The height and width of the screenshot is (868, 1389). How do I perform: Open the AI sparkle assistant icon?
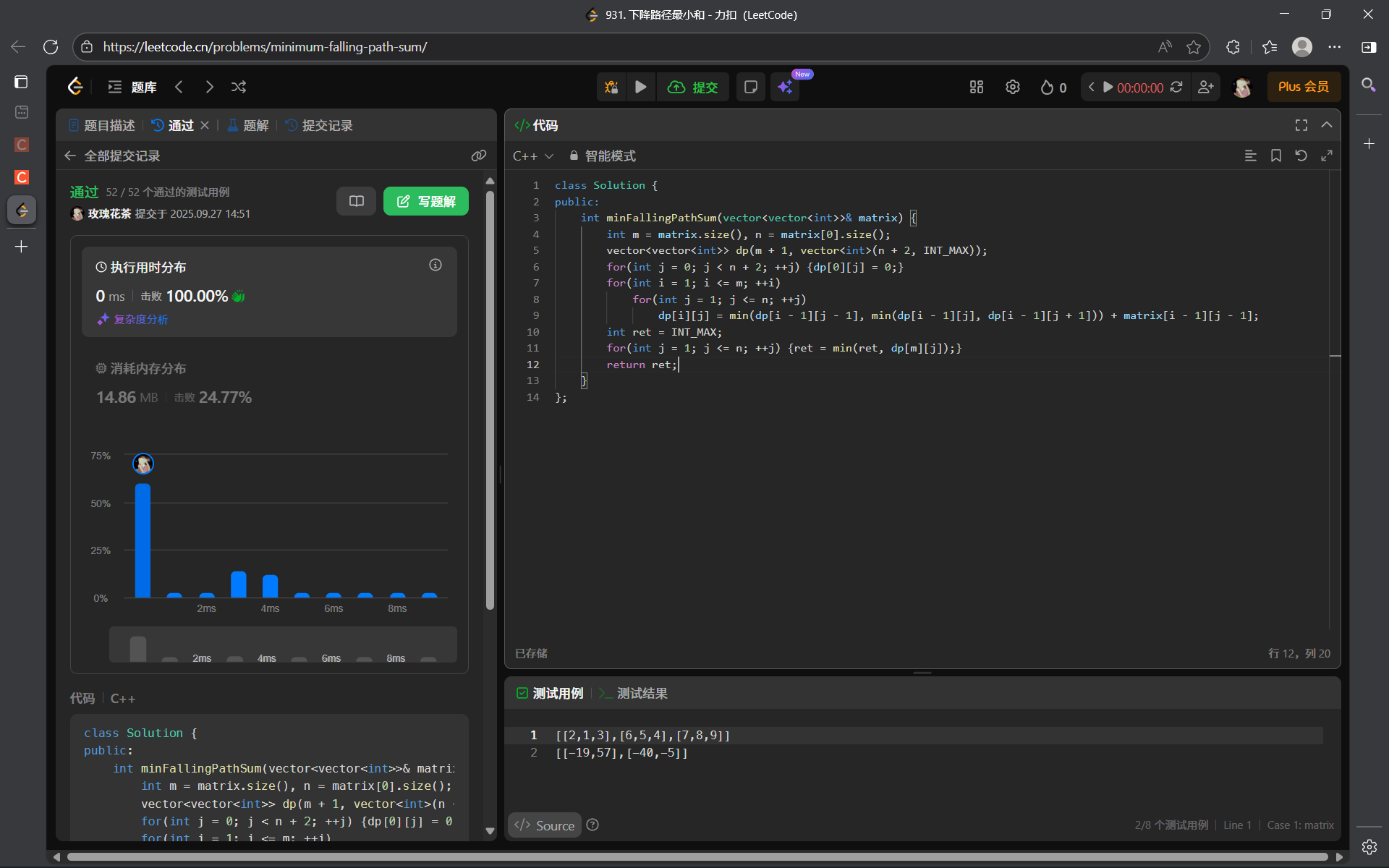[785, 87]
